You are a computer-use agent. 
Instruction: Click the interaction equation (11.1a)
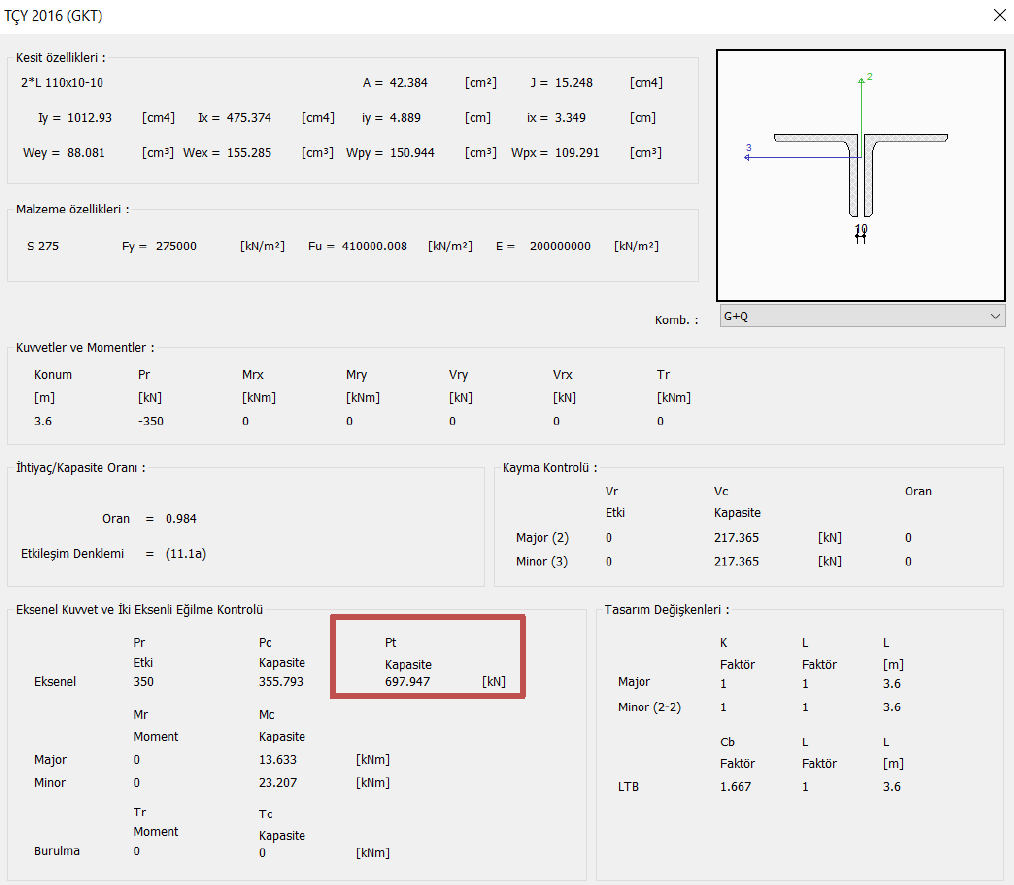pos(186,553)
